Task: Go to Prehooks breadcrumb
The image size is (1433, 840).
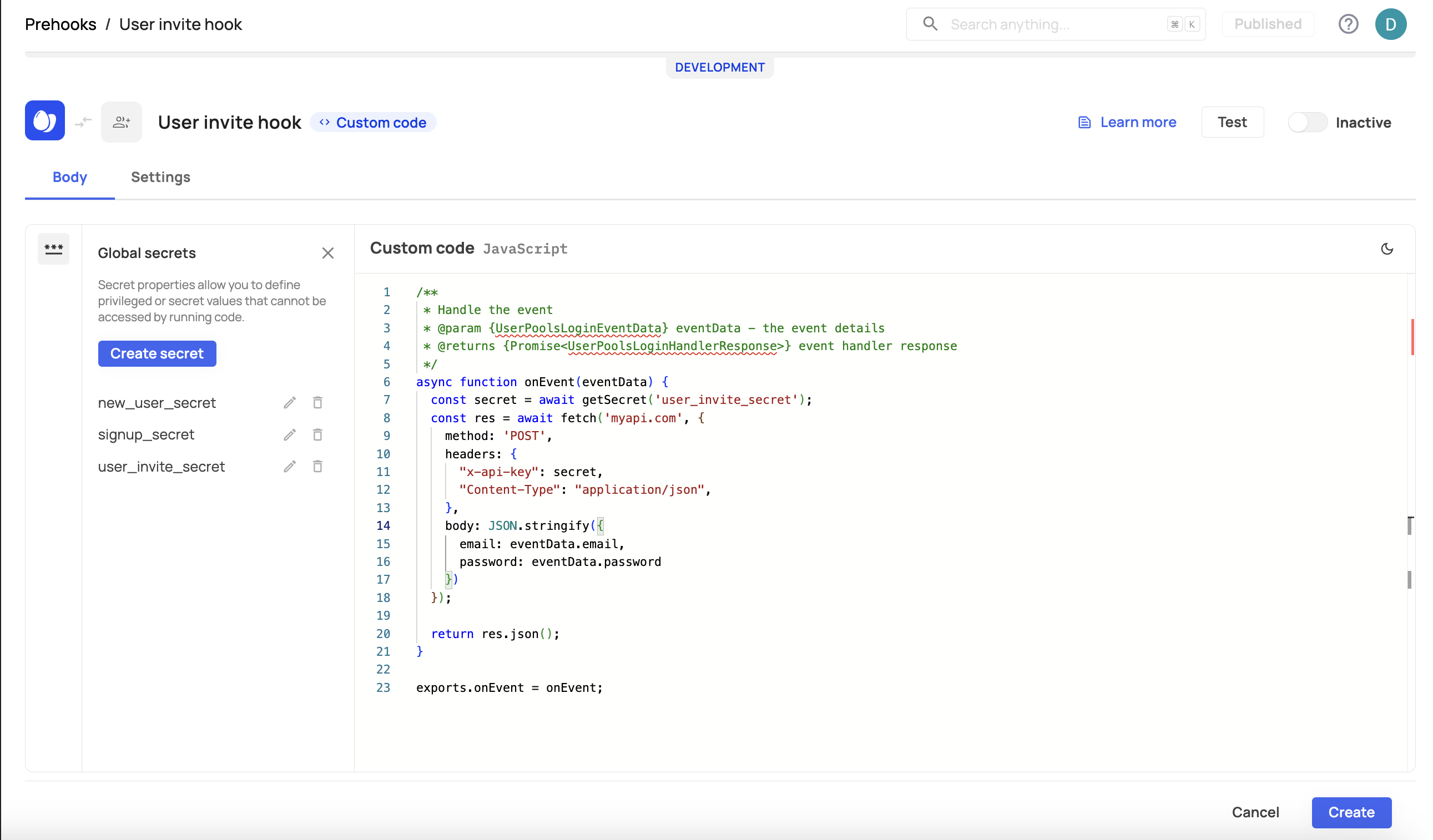Action: point(61,24)
